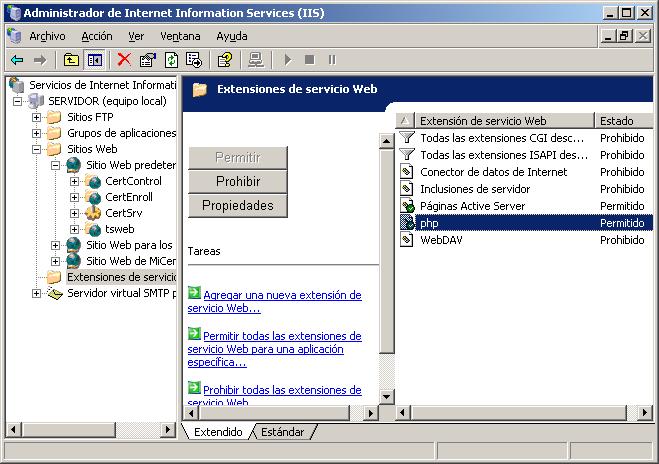Expand the CertControl node
Viewport: 659px width, 464px height.
pos(74,181)
